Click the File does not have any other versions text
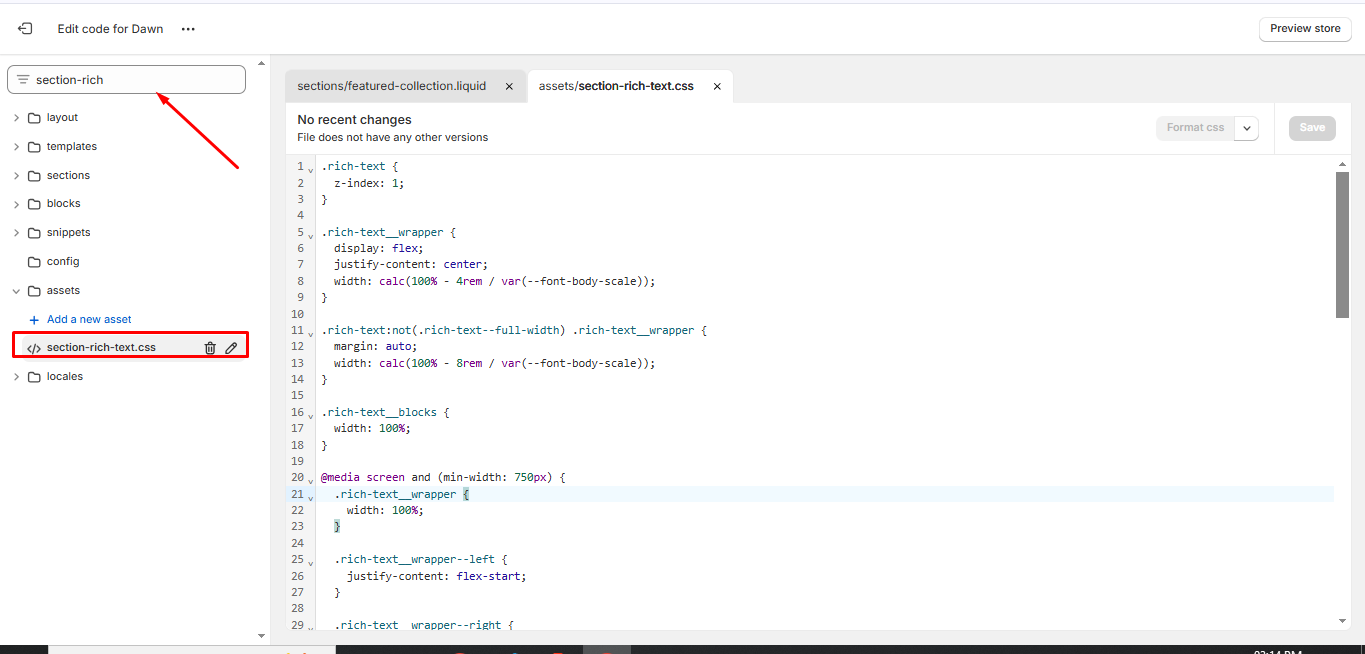This screenshot has height=654, width=1365. coord(392,137)
